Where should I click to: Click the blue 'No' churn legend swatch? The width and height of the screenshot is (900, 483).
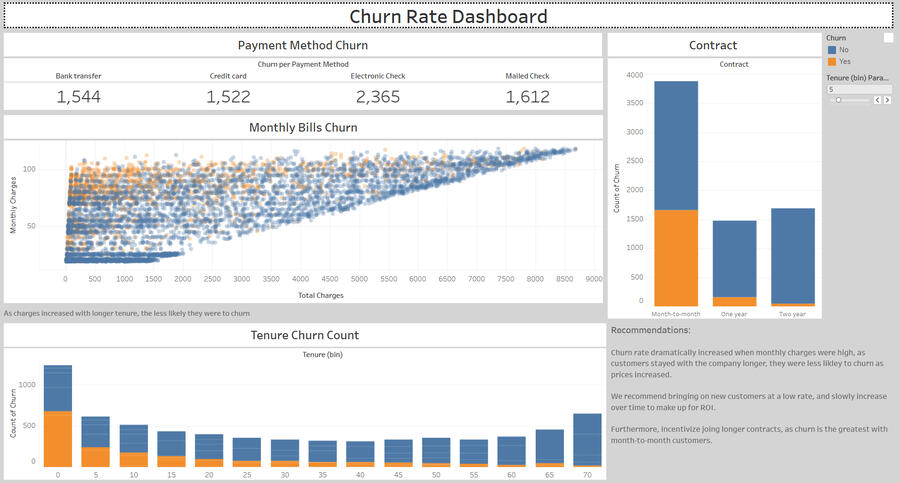(x=831, y=48)
